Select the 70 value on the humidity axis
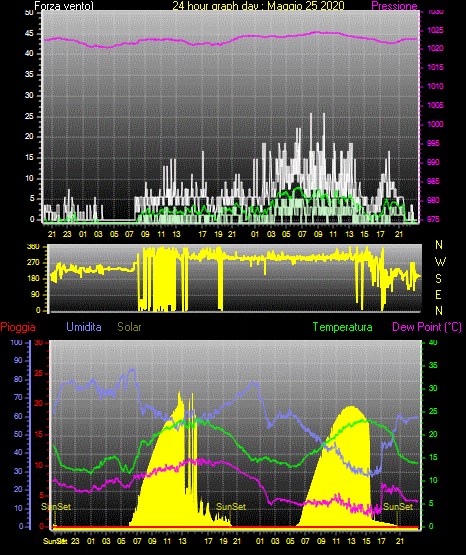Image resolution: width=466 pixels, height=555 pixels. coord(18,397)
